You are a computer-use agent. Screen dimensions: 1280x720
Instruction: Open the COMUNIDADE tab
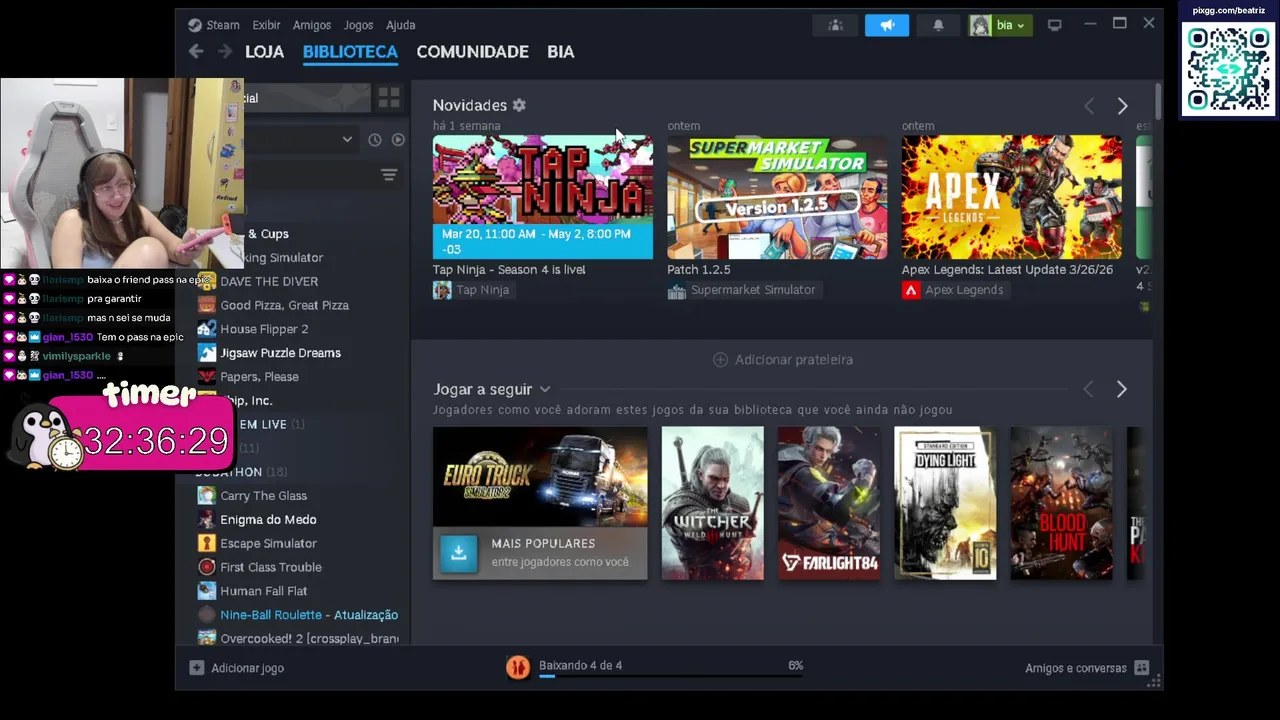point(472,52)
